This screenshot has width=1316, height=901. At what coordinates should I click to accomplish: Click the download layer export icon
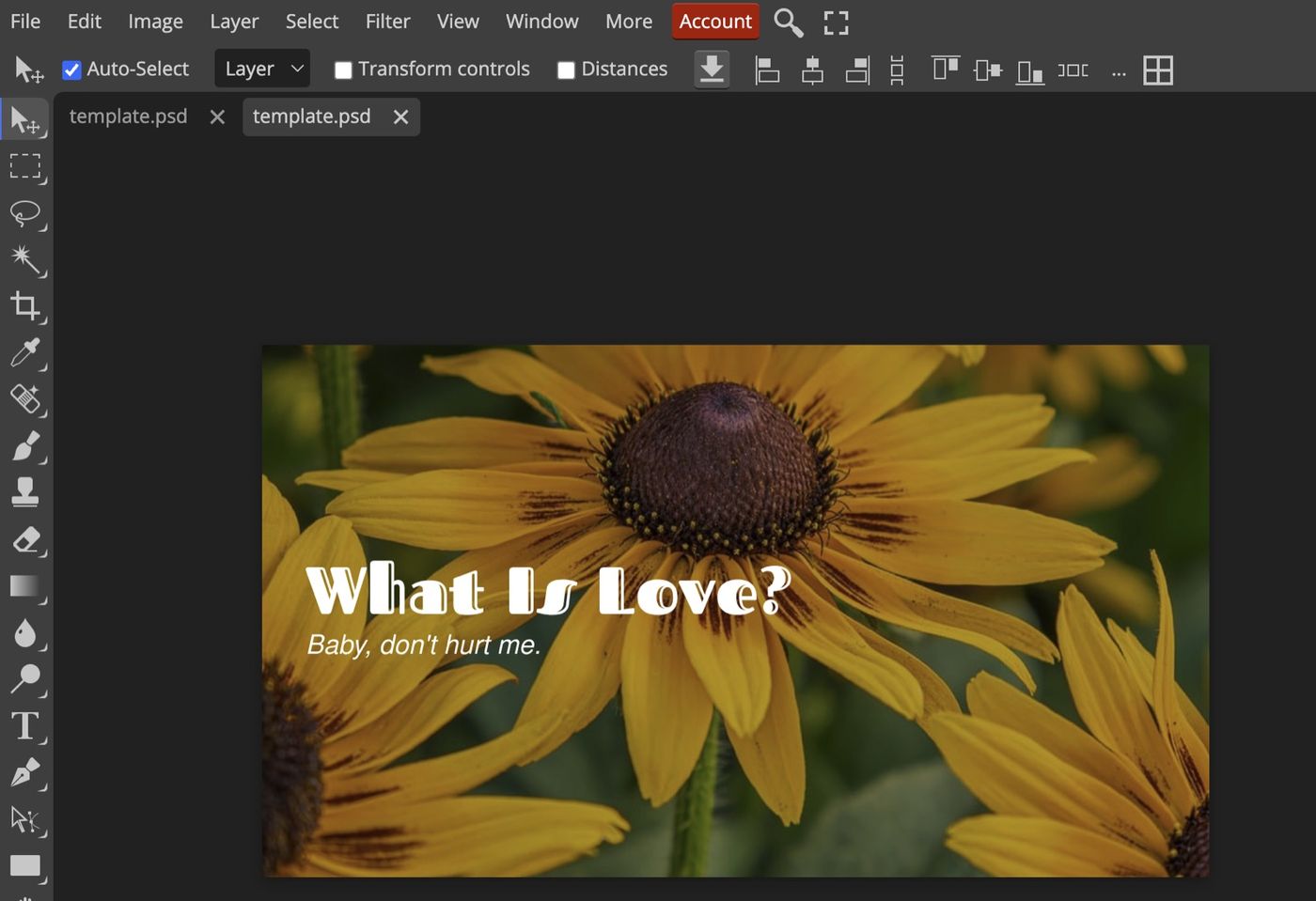tap(712, 70)
